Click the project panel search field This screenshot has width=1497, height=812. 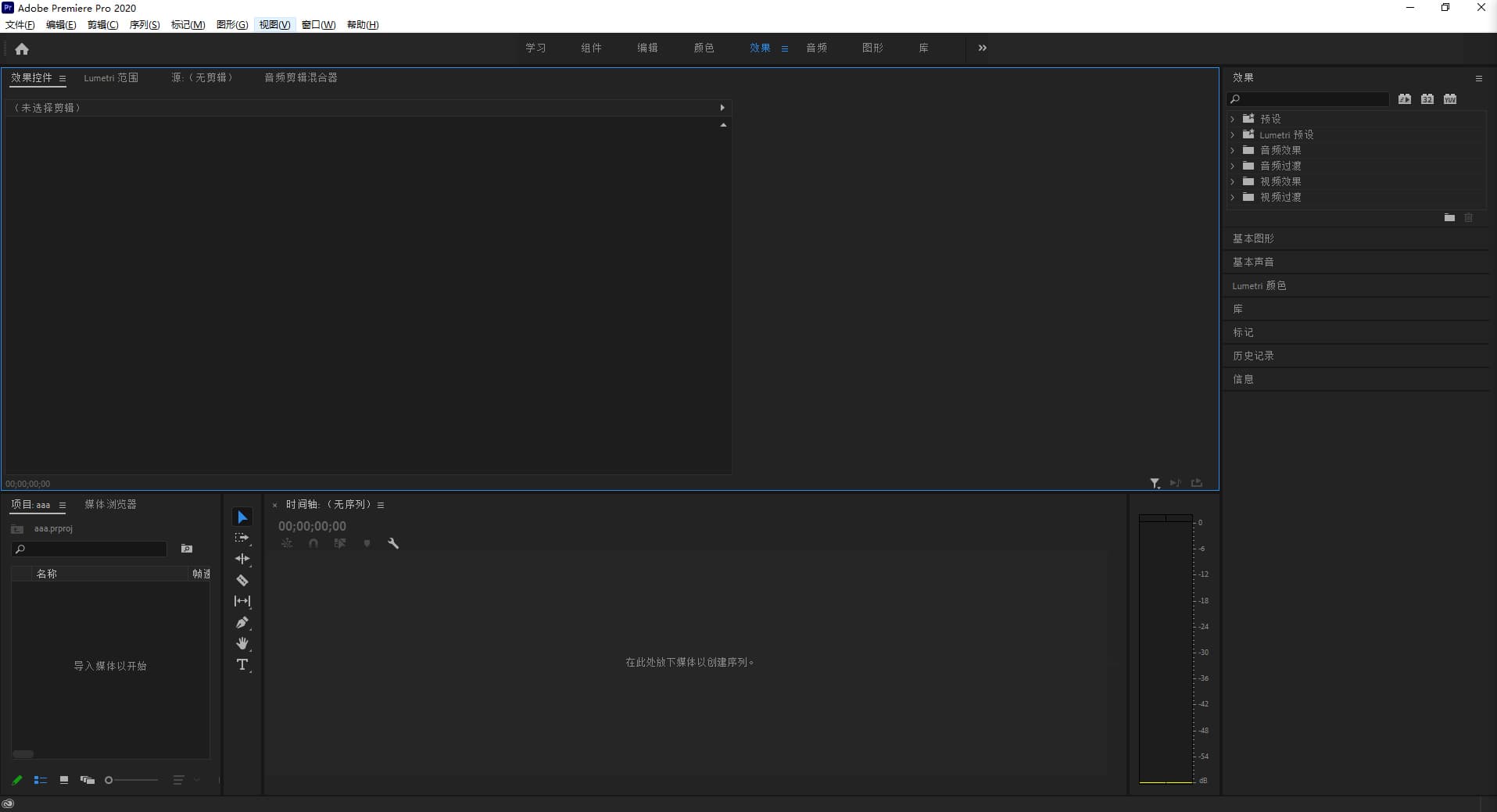89,549
